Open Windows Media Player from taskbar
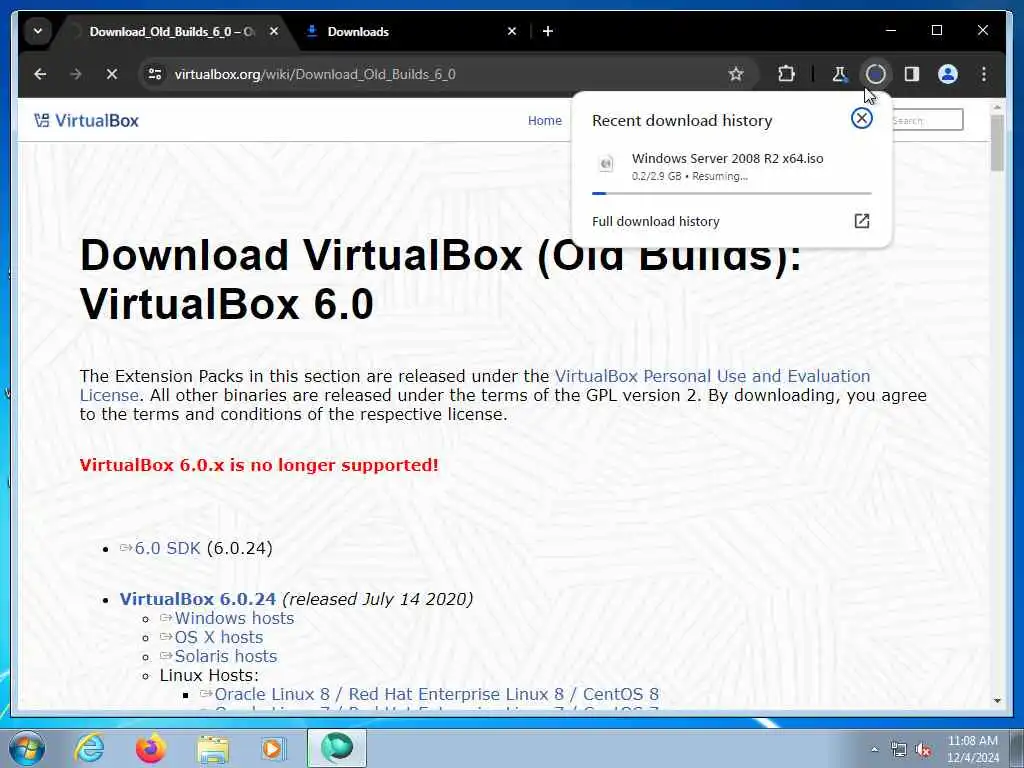 point(274,748)
